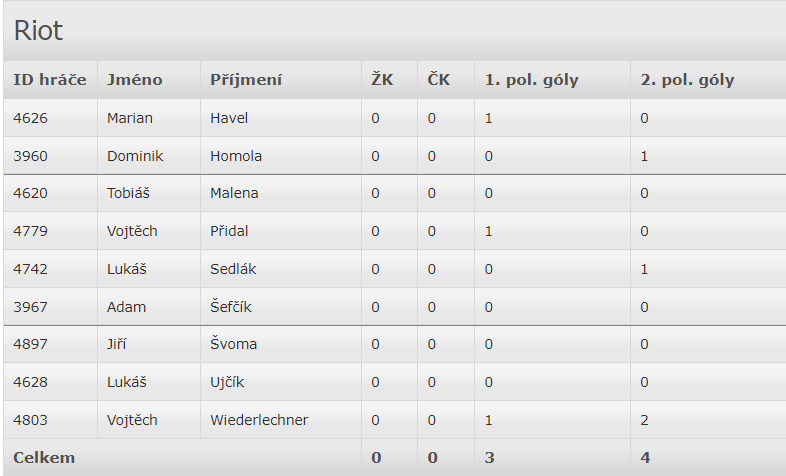Viewport: 786px width, 476px height.
Task: Click the surname Wiederlechner
Action: coord(259,420)
